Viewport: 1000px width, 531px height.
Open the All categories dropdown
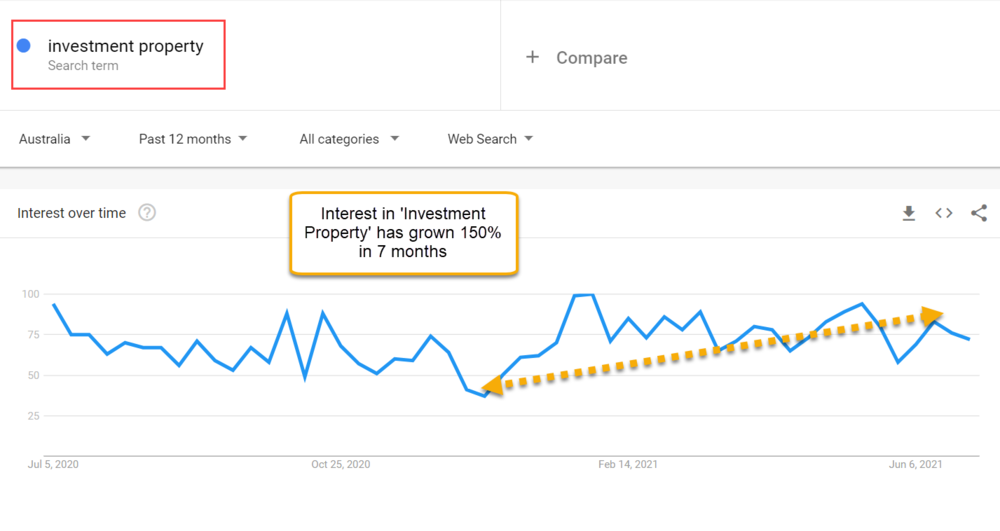point(349,139)
